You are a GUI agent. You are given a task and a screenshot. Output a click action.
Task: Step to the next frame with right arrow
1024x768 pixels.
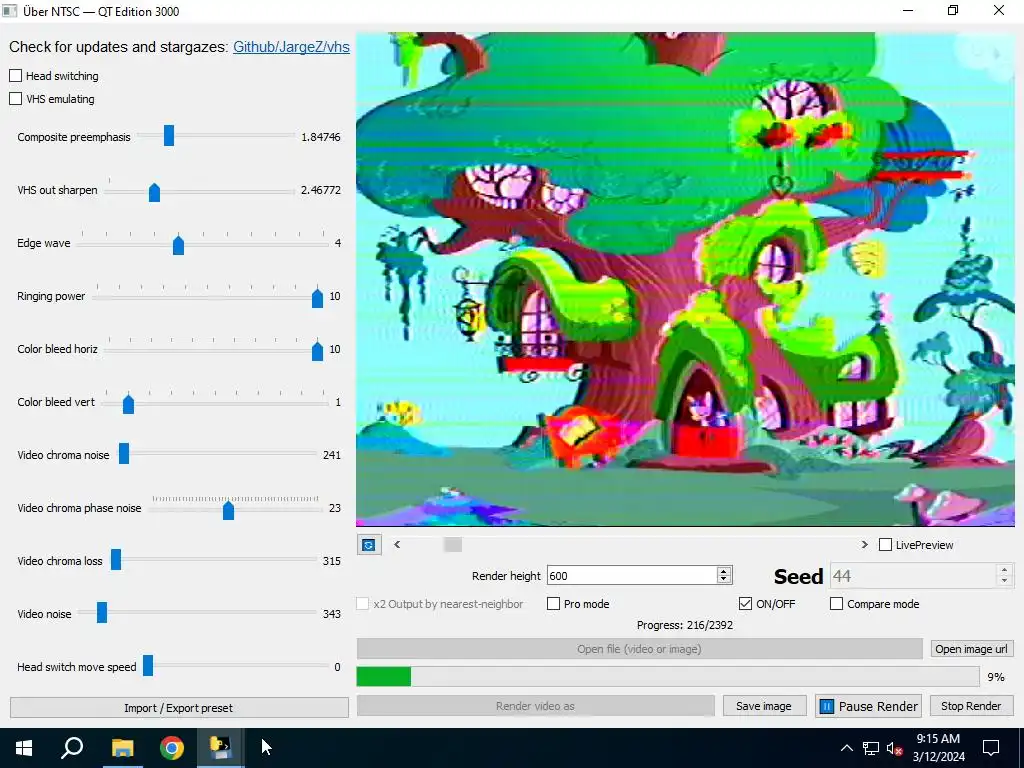click(x=865, y=545)
